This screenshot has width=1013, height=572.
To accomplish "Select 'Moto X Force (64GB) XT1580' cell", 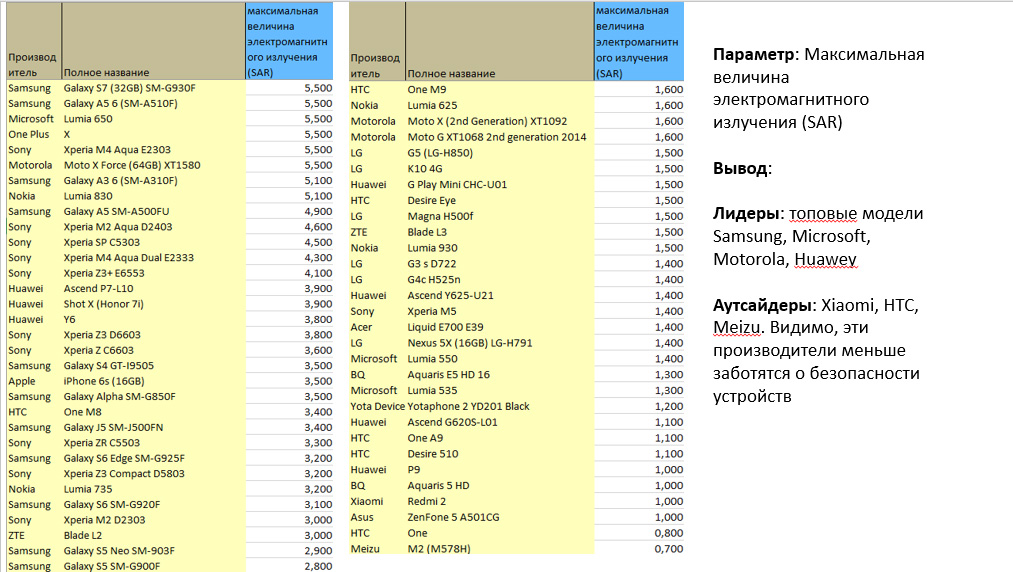I will point(154,165).
